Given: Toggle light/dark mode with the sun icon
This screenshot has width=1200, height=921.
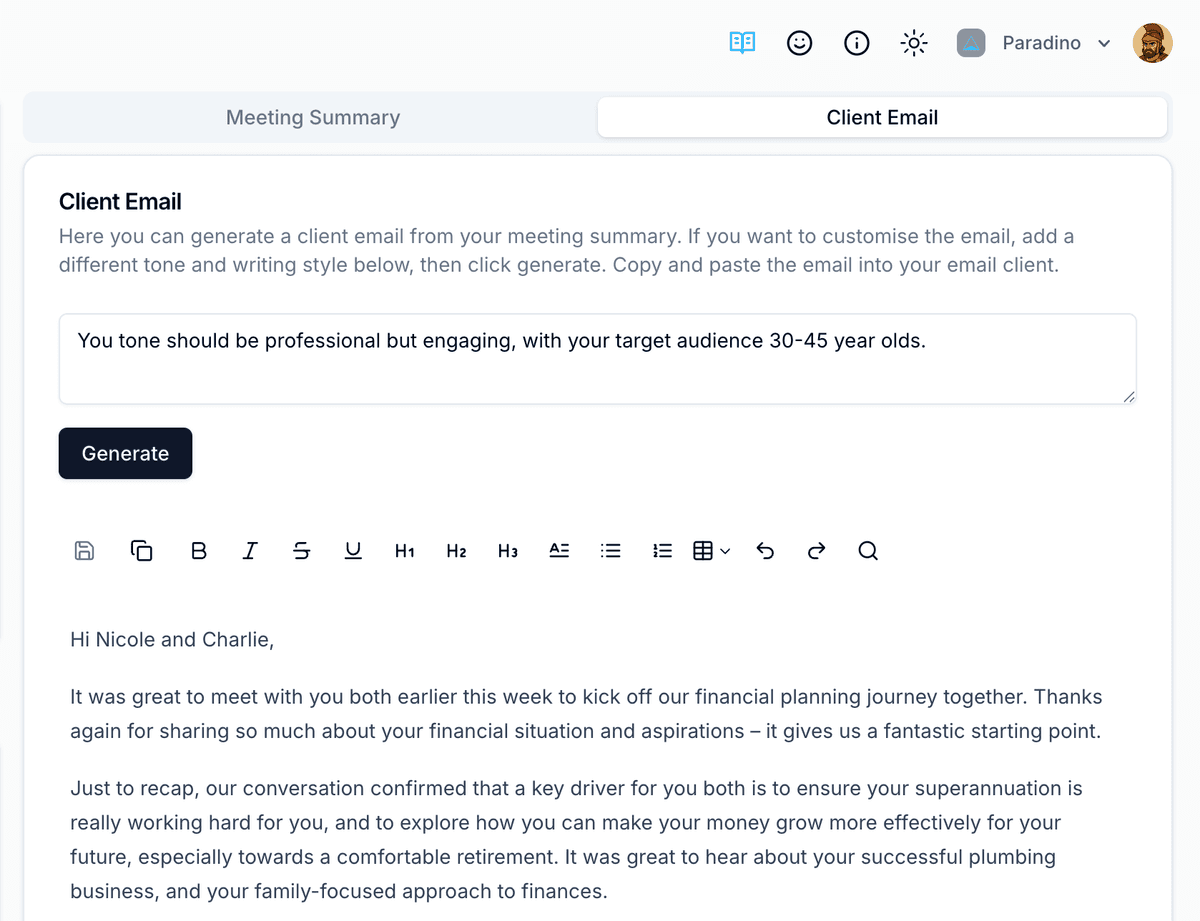Looking at the screenshot, I should click(x=914, y=42).
